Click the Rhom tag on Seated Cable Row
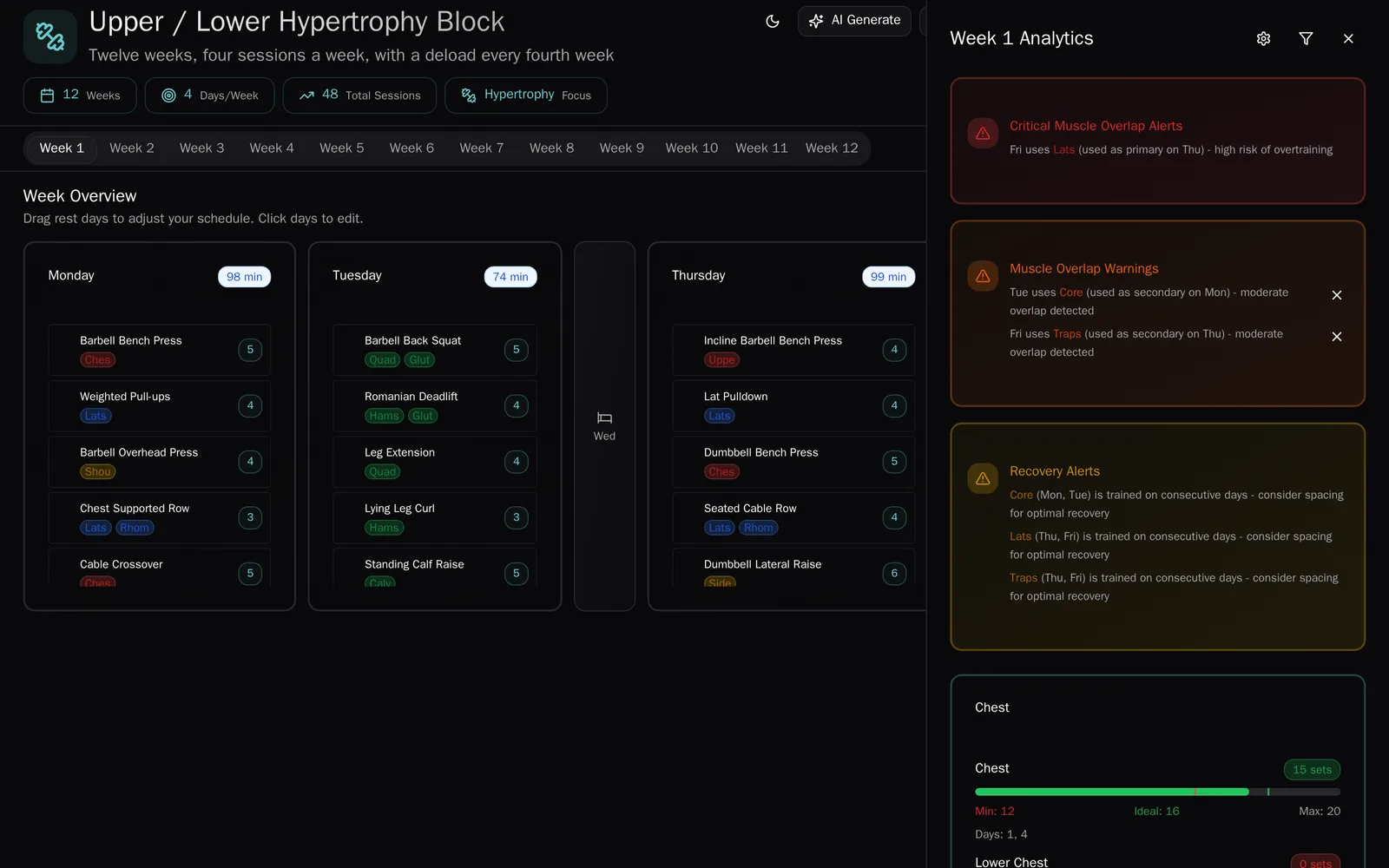1389x868 pixels. [x=758, y=528]
